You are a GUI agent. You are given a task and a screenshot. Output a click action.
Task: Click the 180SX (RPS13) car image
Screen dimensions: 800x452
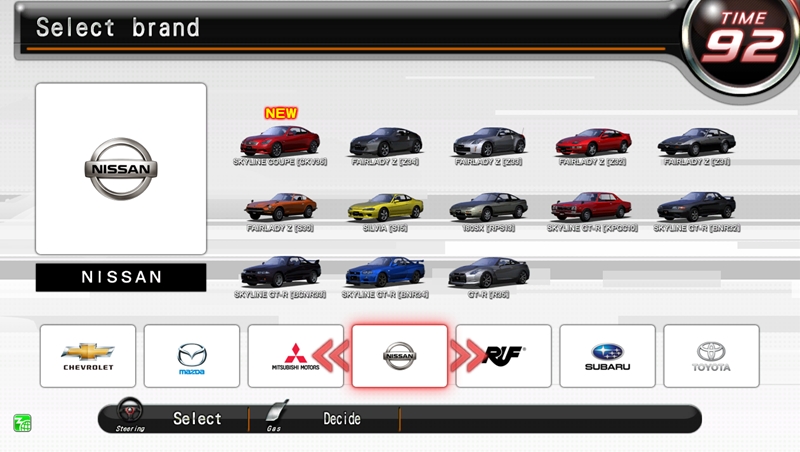[488, 207]
